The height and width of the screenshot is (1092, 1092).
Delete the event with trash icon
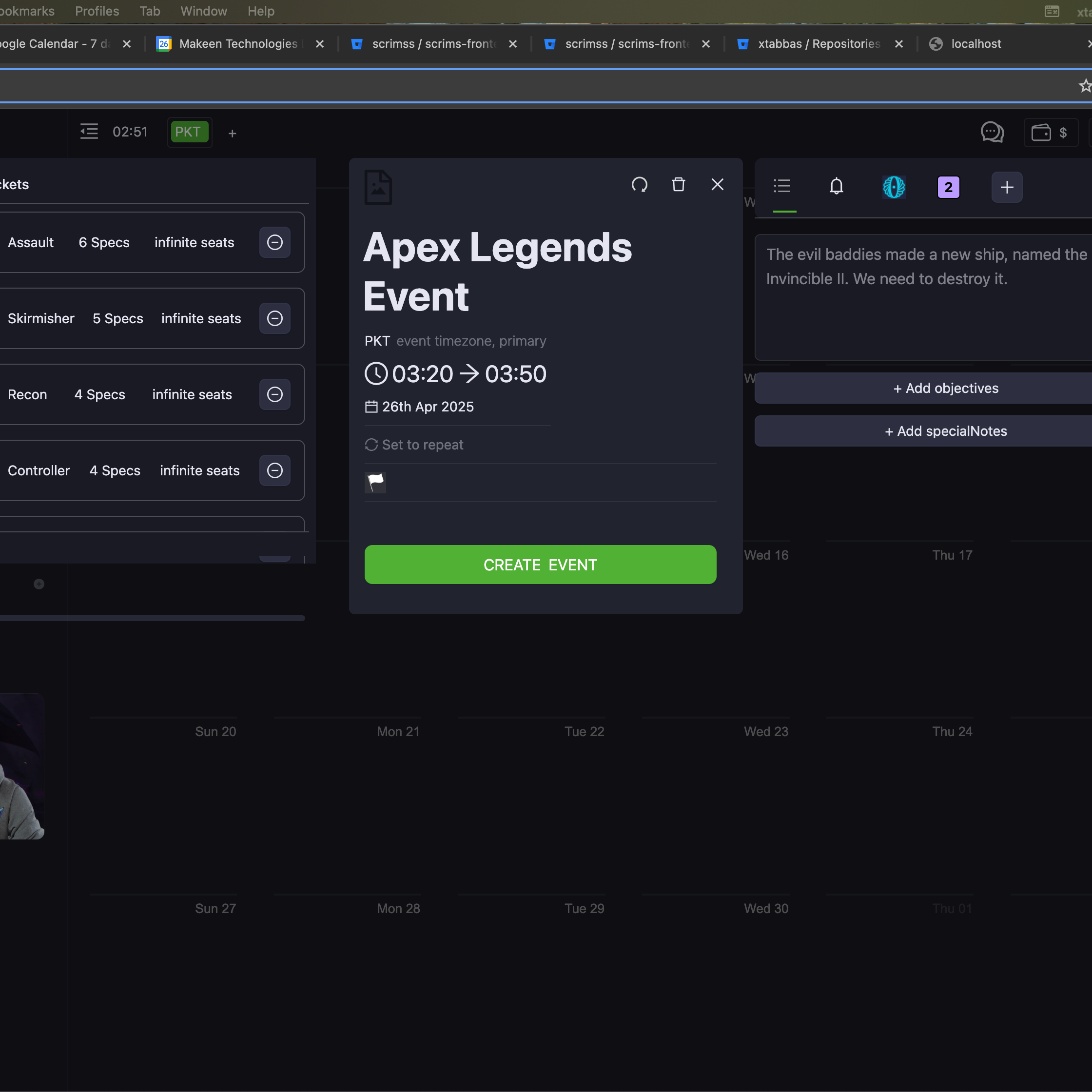click(x=678, y=185)
